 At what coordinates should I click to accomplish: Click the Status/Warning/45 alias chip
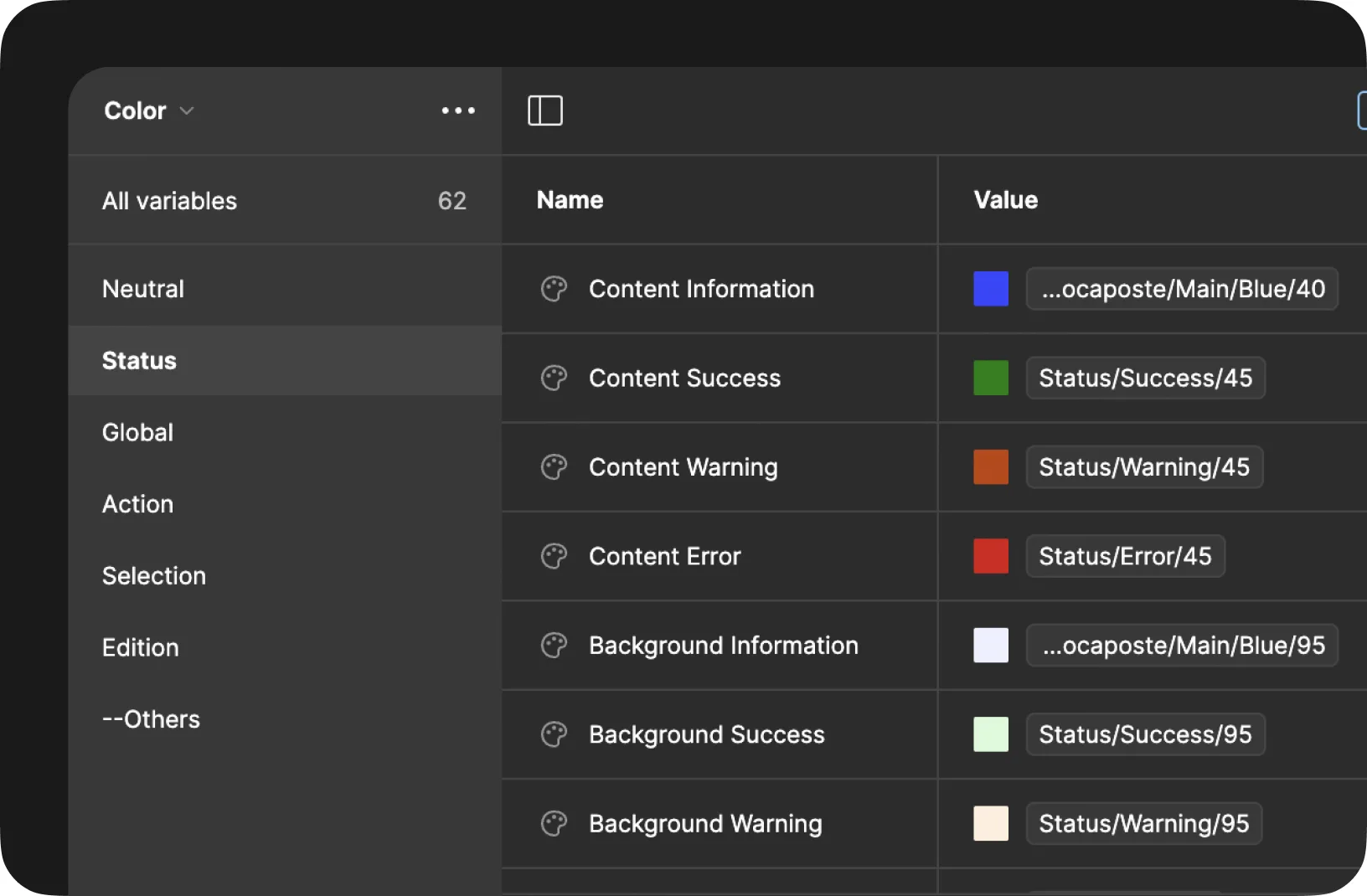(x=1144, y=467)
